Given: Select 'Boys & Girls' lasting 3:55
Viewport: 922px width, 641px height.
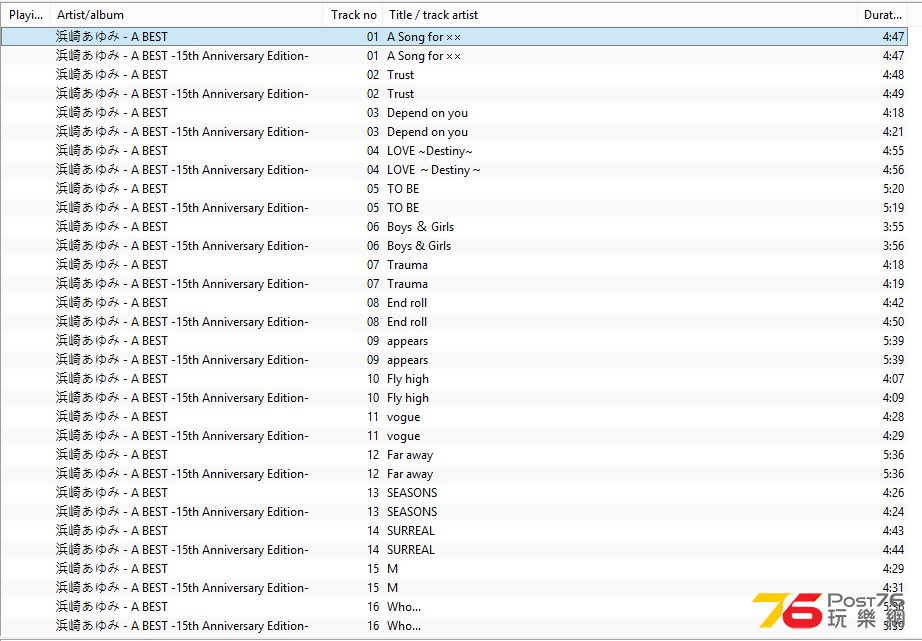Looking at the screenshot, I should tap(420, 227).
